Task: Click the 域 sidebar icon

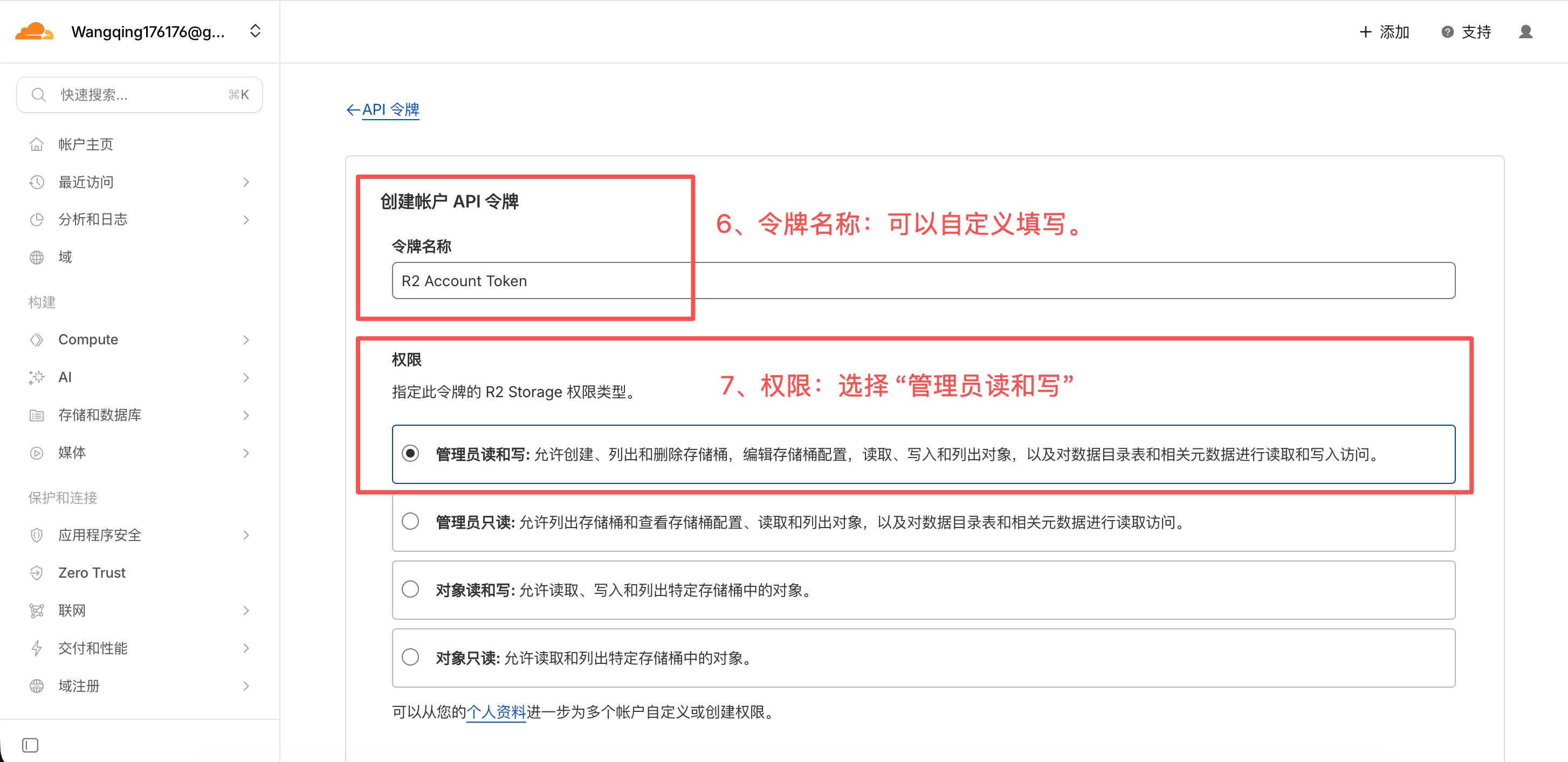Action: [37, 257]
